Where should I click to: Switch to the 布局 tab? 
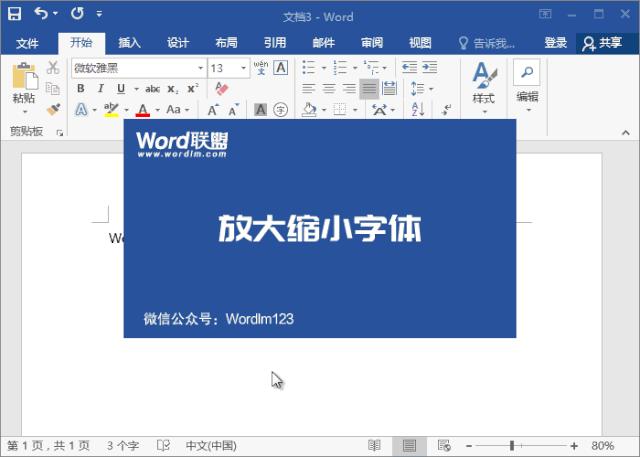click(x=227, y=42)
